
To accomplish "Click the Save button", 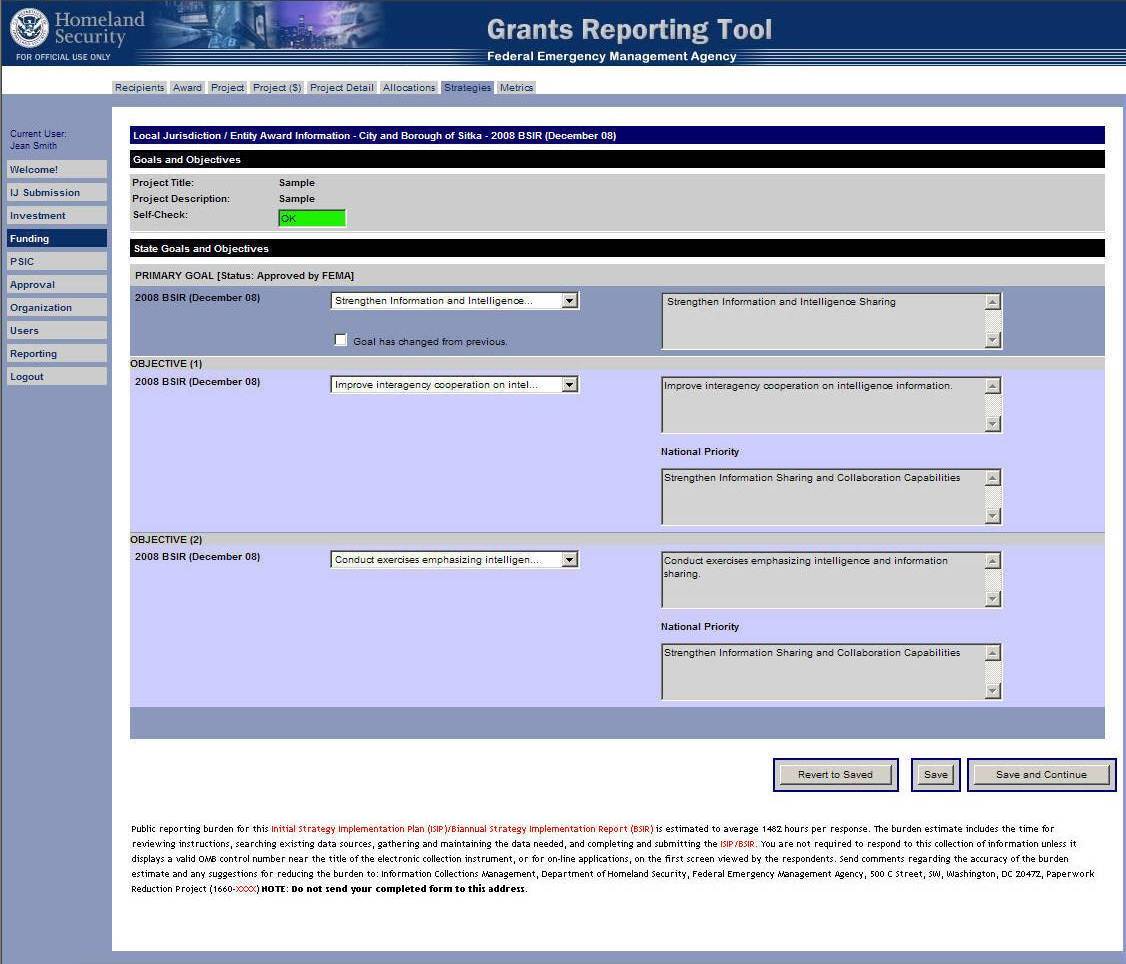I will (935, 775).
